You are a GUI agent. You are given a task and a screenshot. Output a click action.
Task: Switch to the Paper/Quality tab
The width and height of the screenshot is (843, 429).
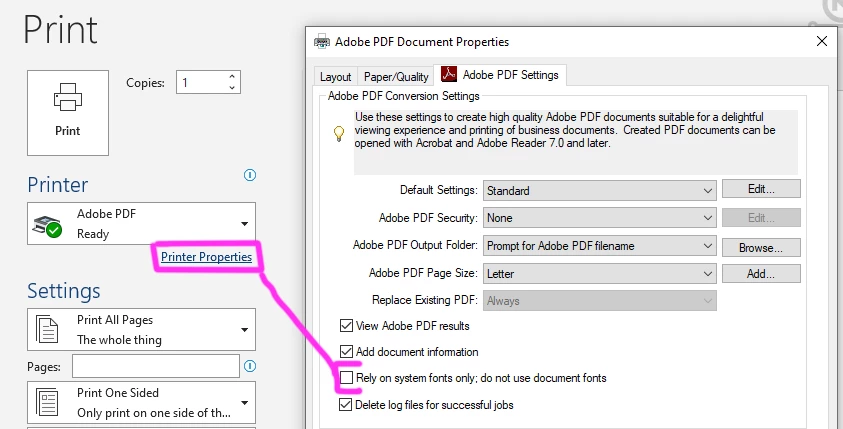[396, 77]
